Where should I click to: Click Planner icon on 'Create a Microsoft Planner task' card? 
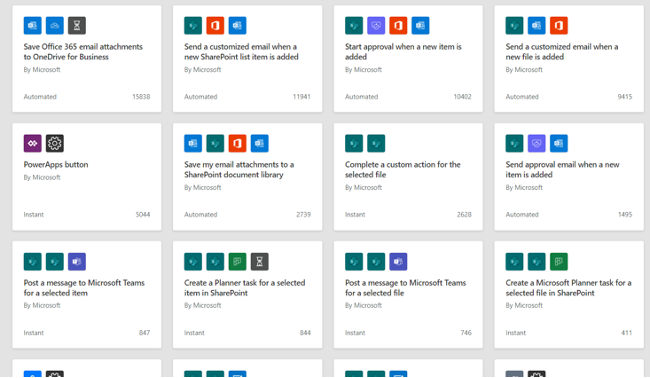[x=559, y=262]
